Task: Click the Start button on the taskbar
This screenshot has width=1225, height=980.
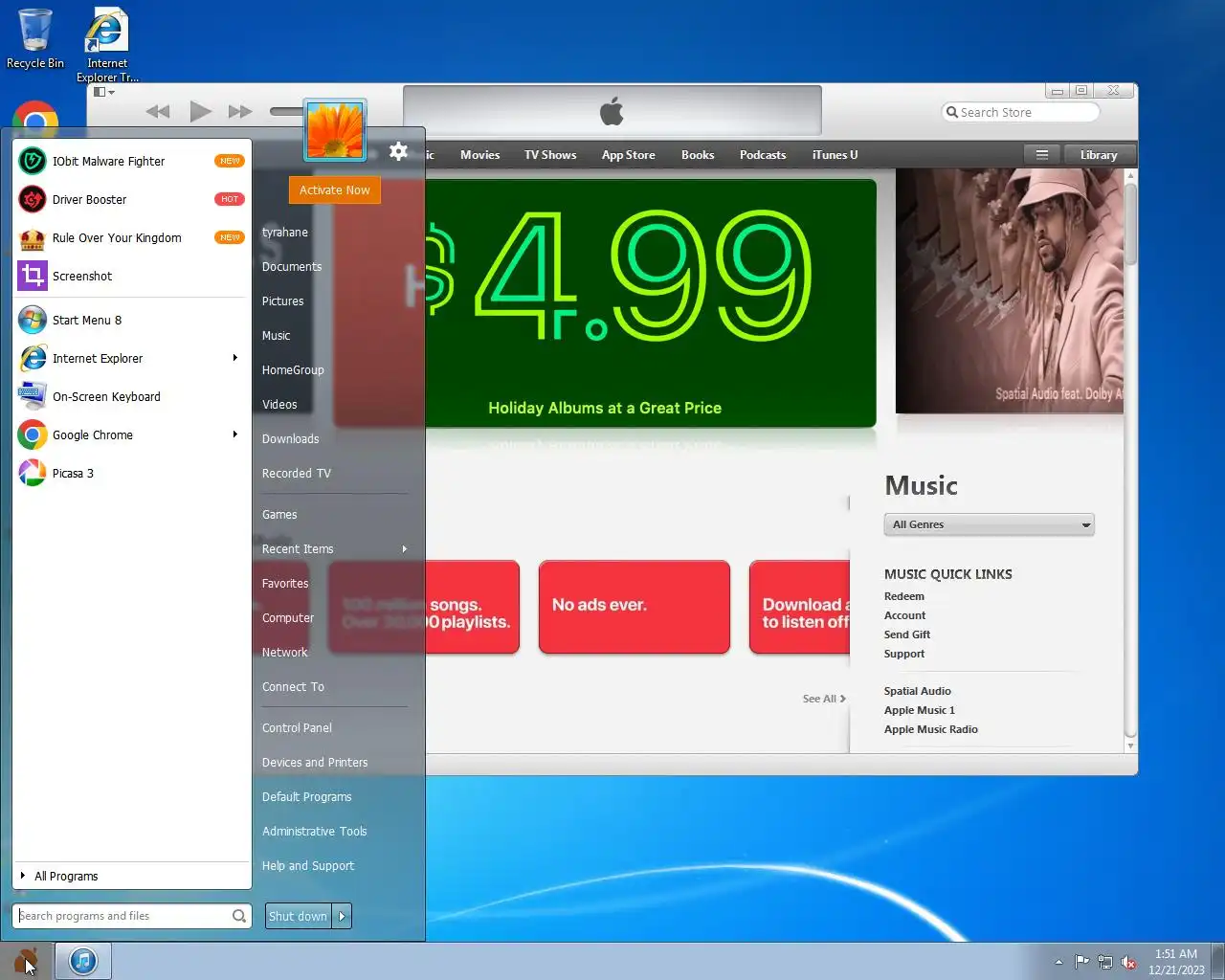Action: pyautogui.click(x=26, y=961)
